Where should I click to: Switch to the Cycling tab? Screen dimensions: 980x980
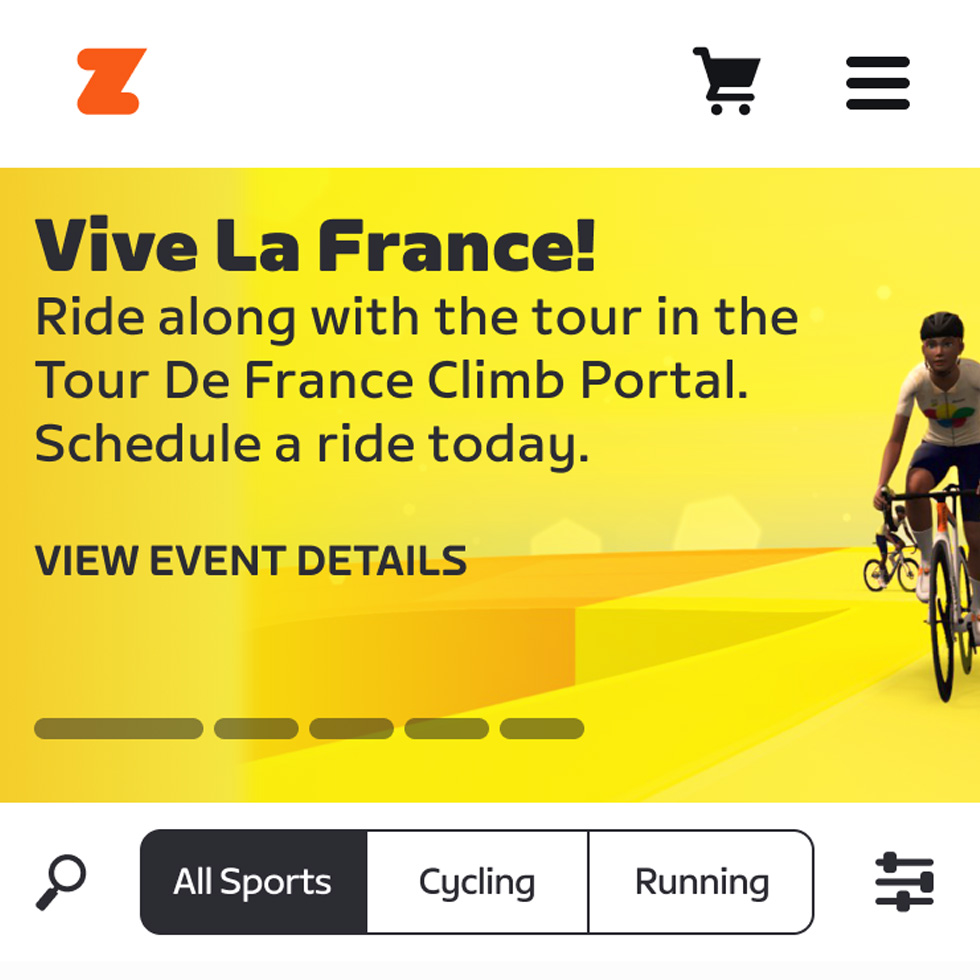pos(477,882)
